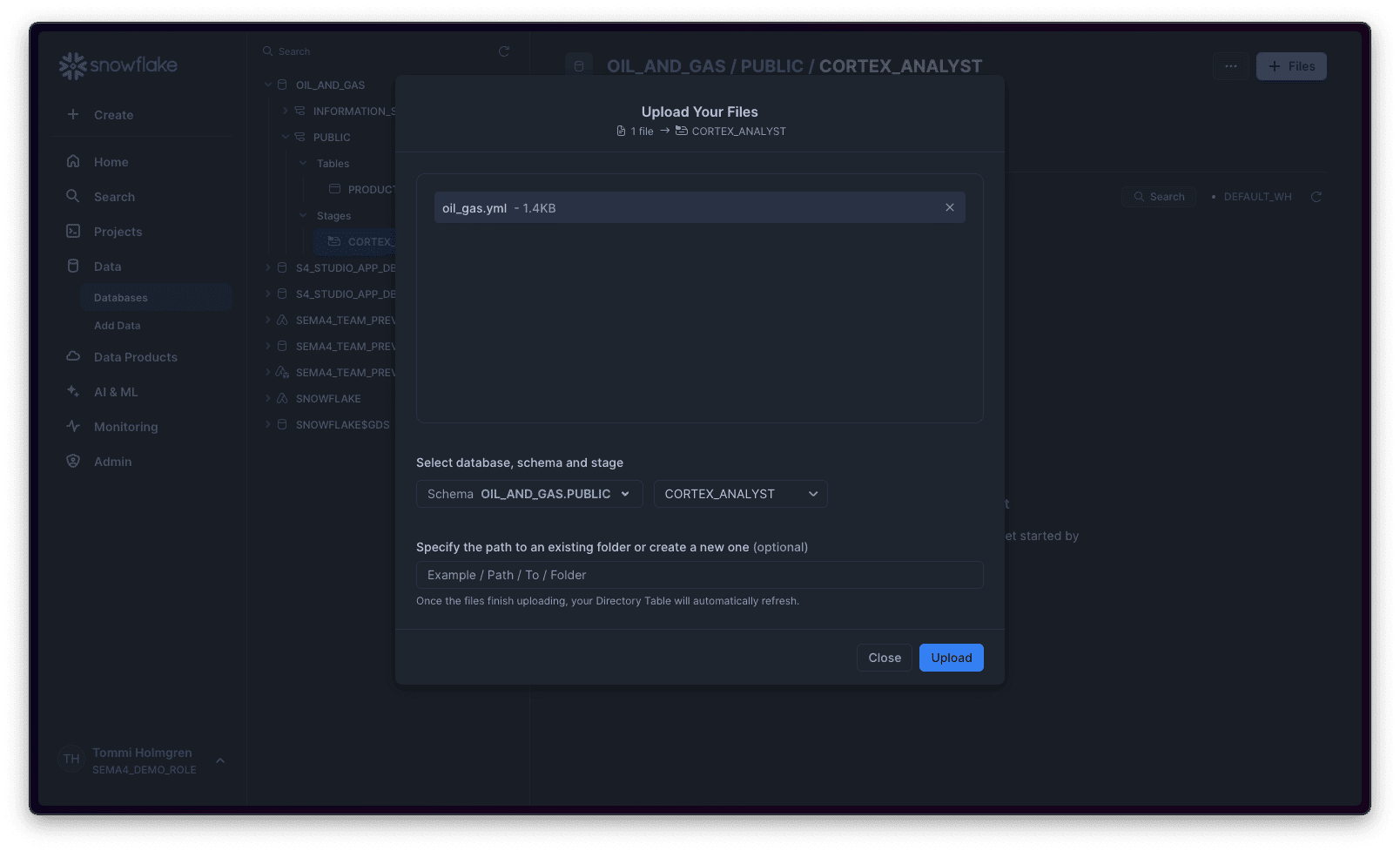
Task: Click the optional folder path input field
Action: coord(699,575)
